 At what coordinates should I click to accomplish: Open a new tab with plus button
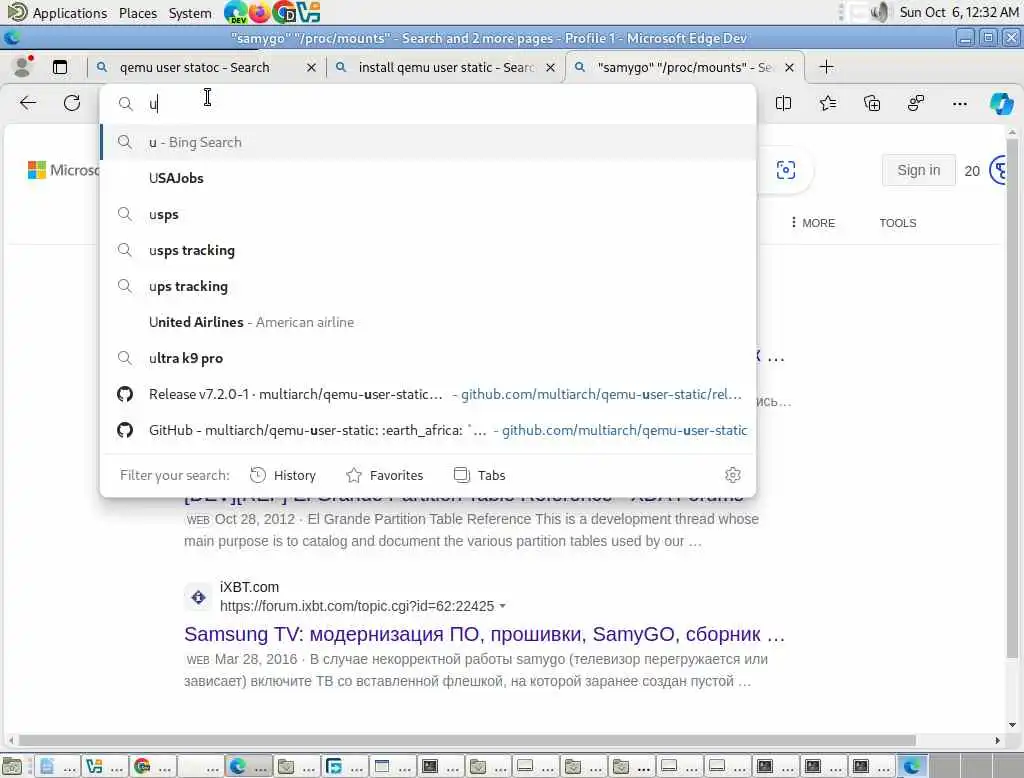[826, 67]
